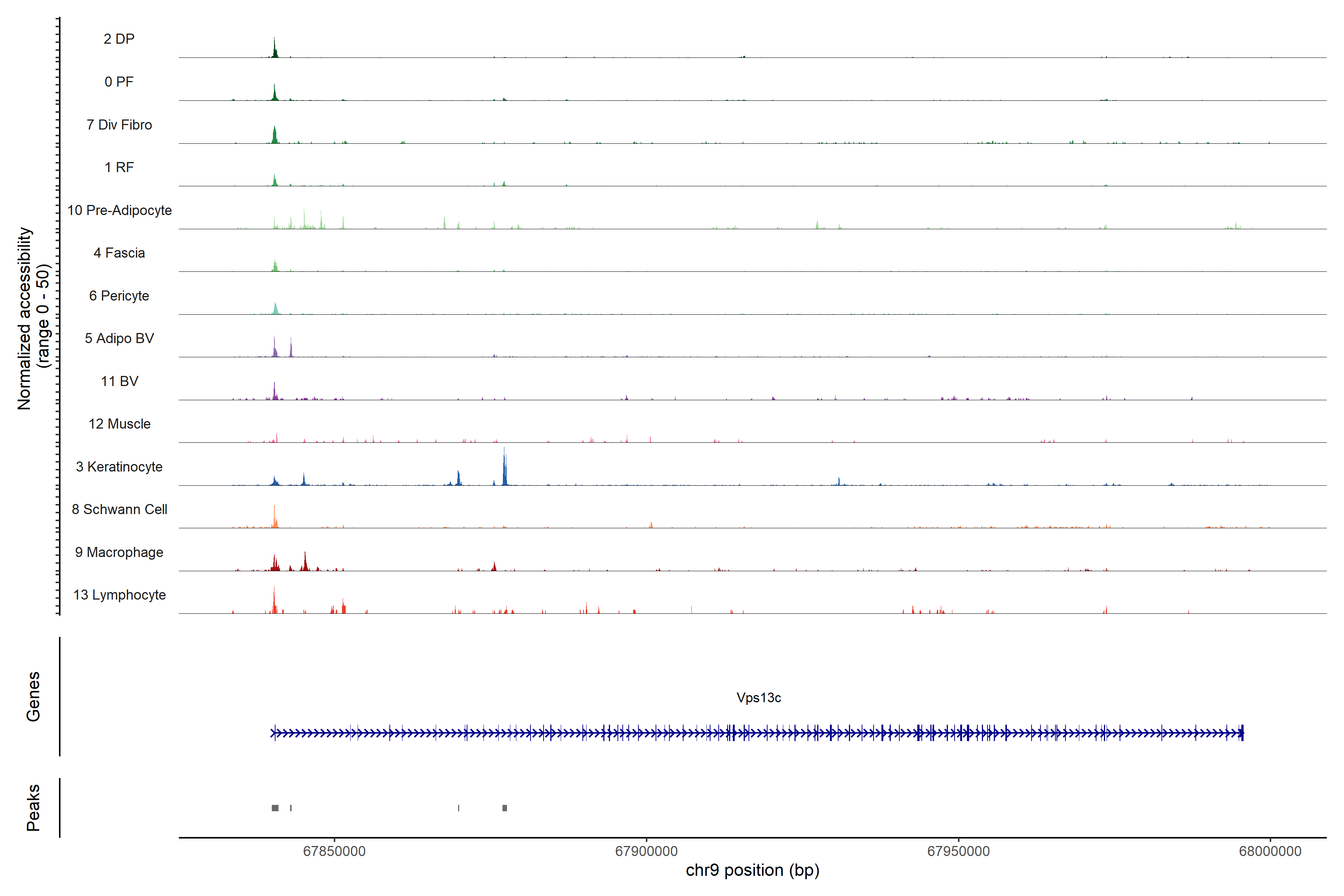
Task: Click the 13 Lymphocyte track label
Action: point(119,595)
